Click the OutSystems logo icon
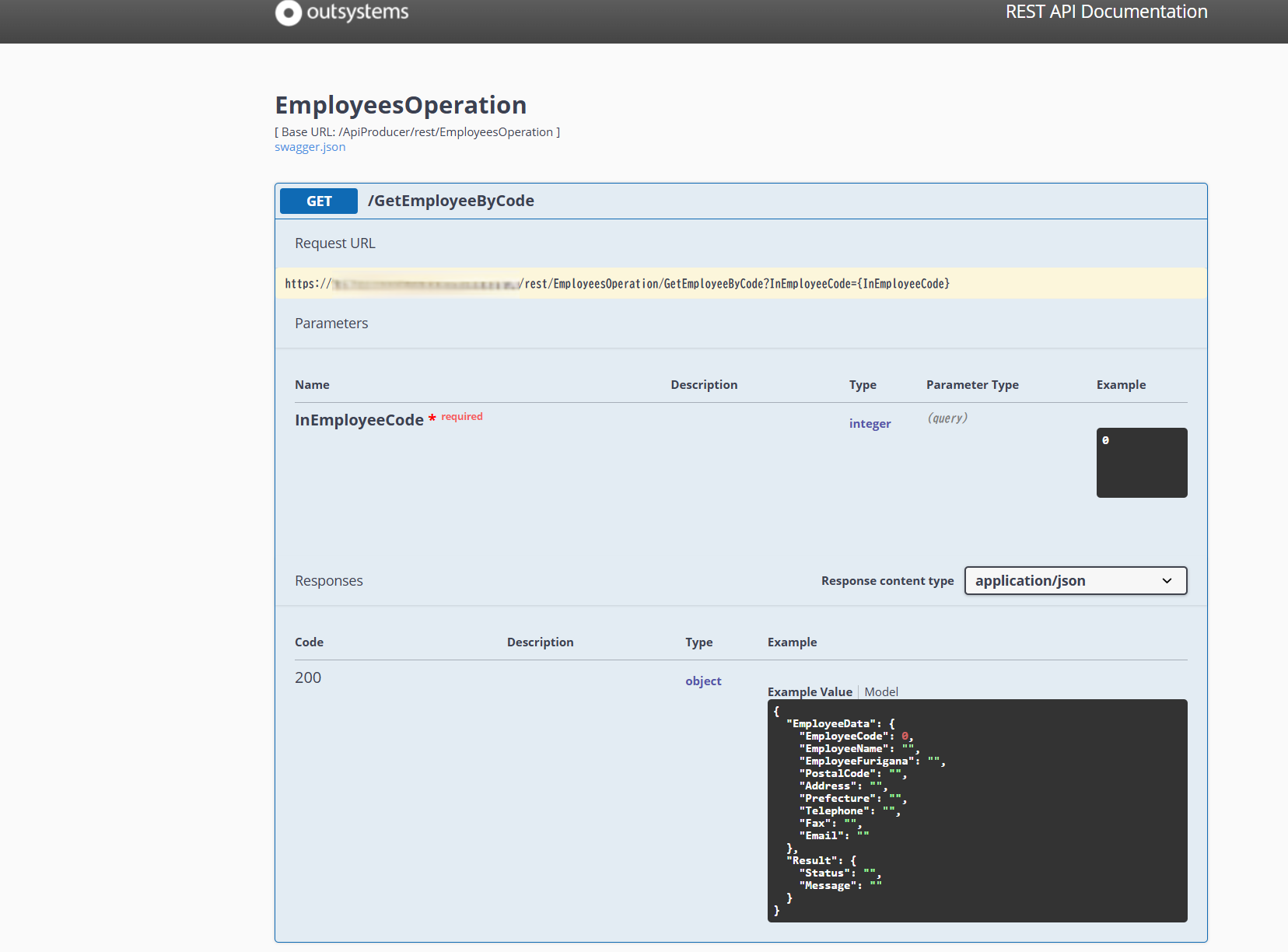 [288, 12]
